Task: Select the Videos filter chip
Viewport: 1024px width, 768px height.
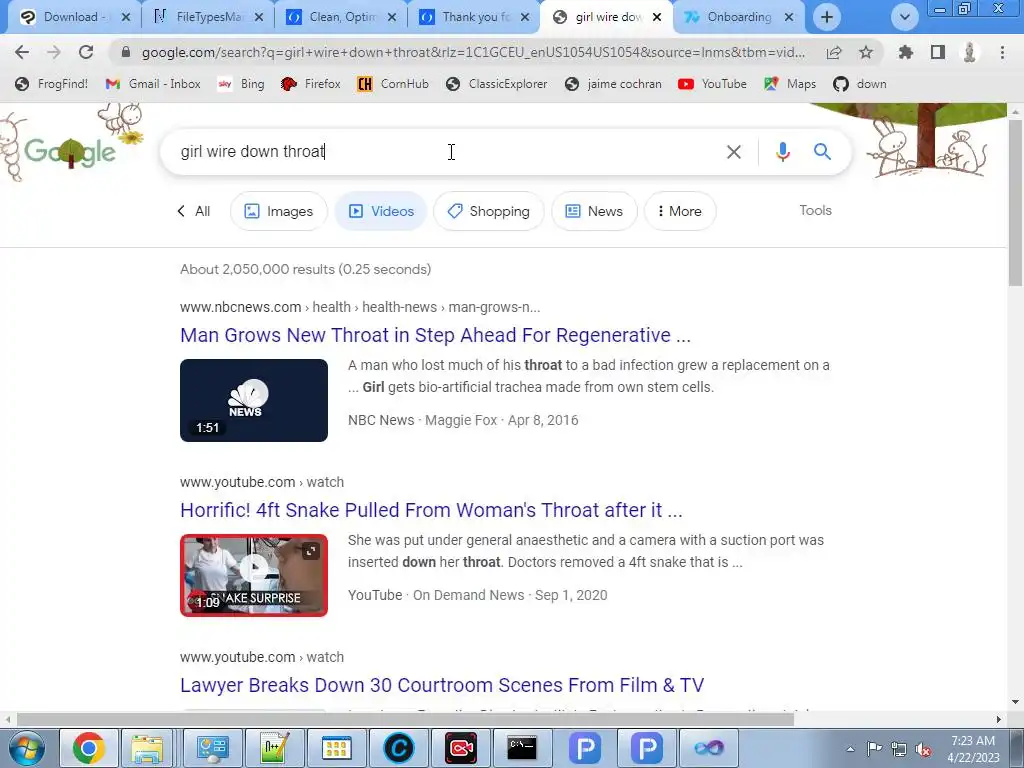Action: coord(381,211)
